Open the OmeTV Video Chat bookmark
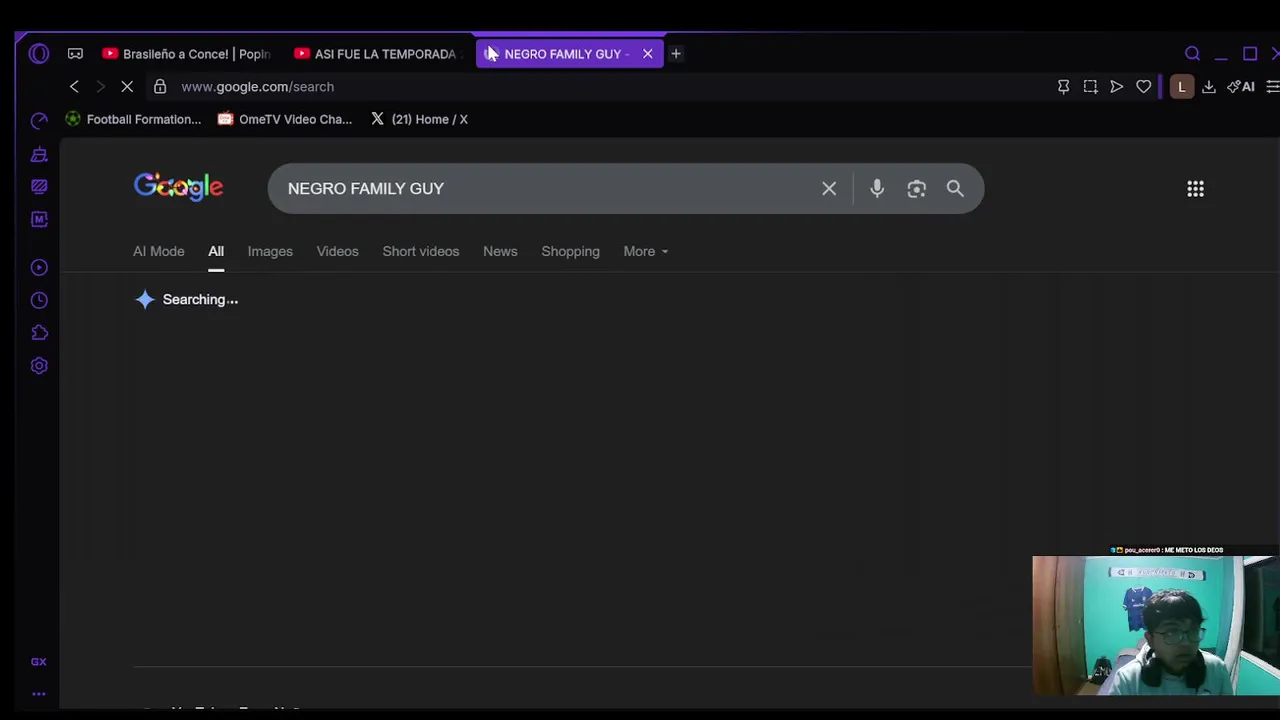The width and height of the screenshot is (1280, 720). 285,120
